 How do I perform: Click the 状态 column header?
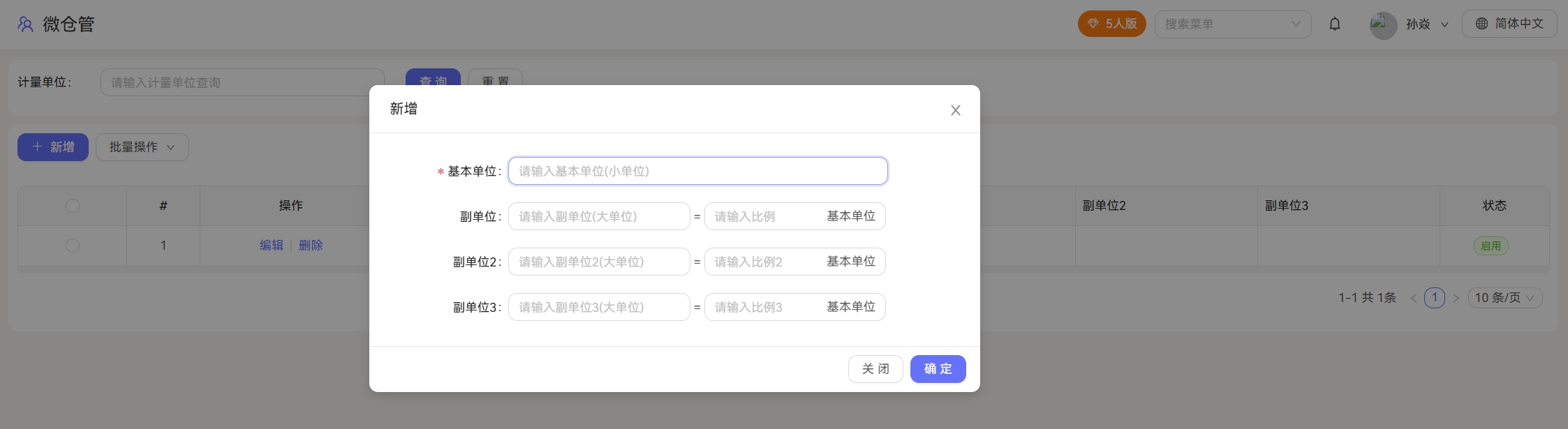coord(1495,206)
